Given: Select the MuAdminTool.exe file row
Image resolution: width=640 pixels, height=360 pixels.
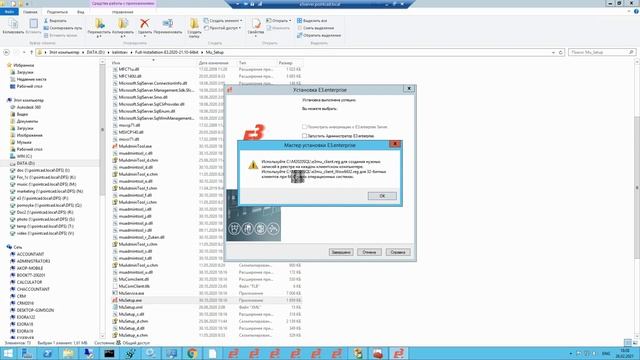Looking at the screenshot, I should pyautogui.click(x=206, y=146).
